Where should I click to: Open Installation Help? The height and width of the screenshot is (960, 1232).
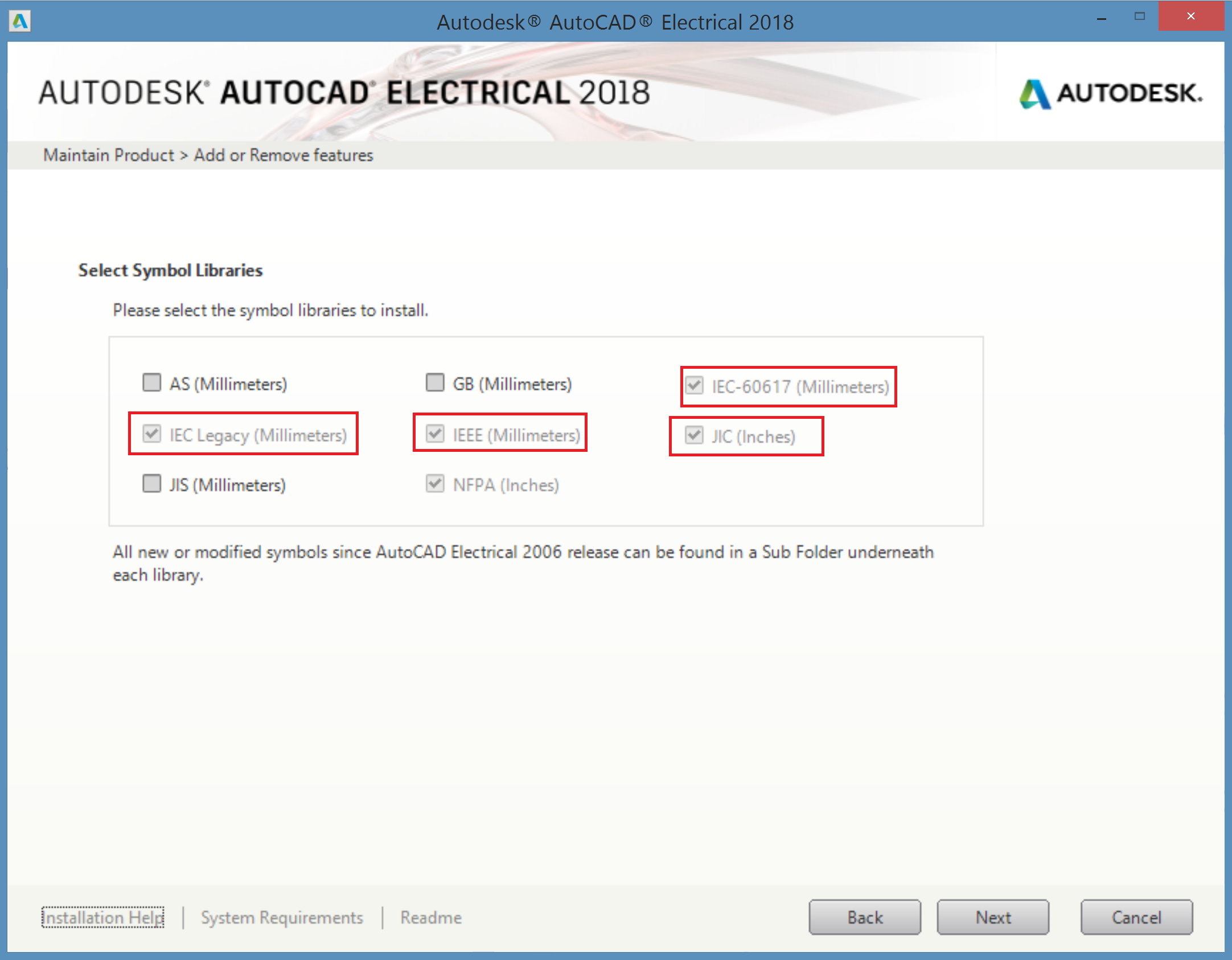pos(103,917)
